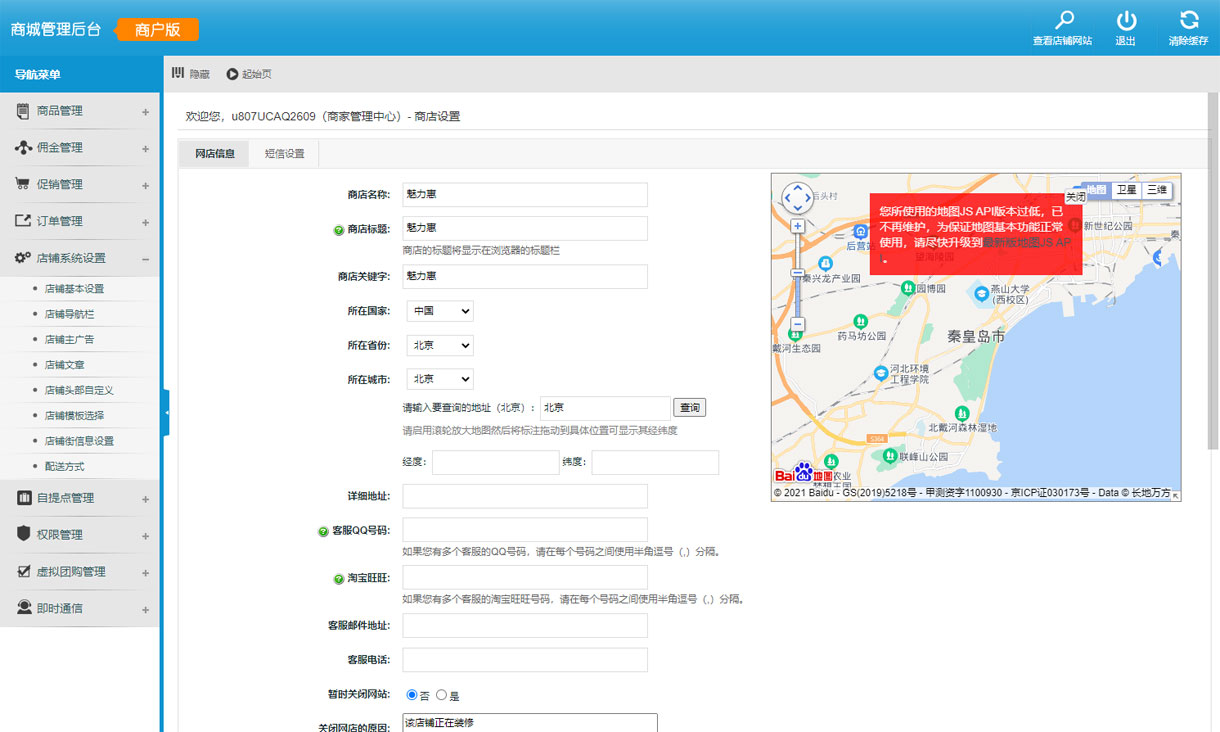Image resolution: width=1220 pixels, height=732 pixels.
Task: Select 否 for temporarily closing website
Action: coord(412,695)
